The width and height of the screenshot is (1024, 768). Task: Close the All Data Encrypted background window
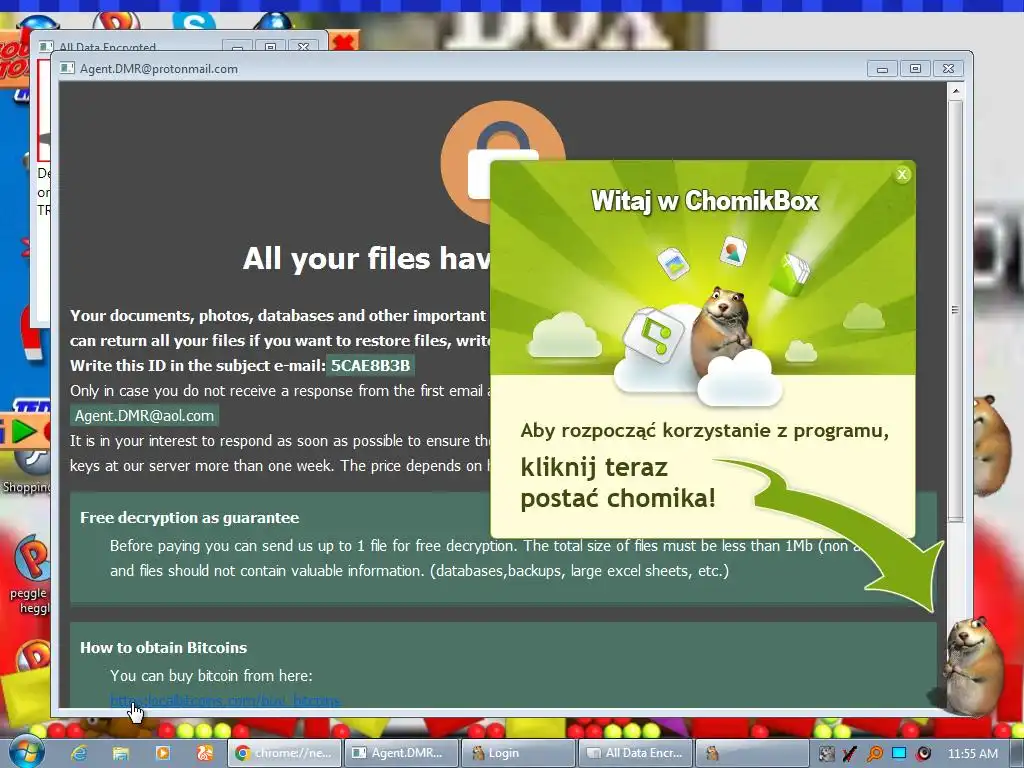click(x=303, y=46)
